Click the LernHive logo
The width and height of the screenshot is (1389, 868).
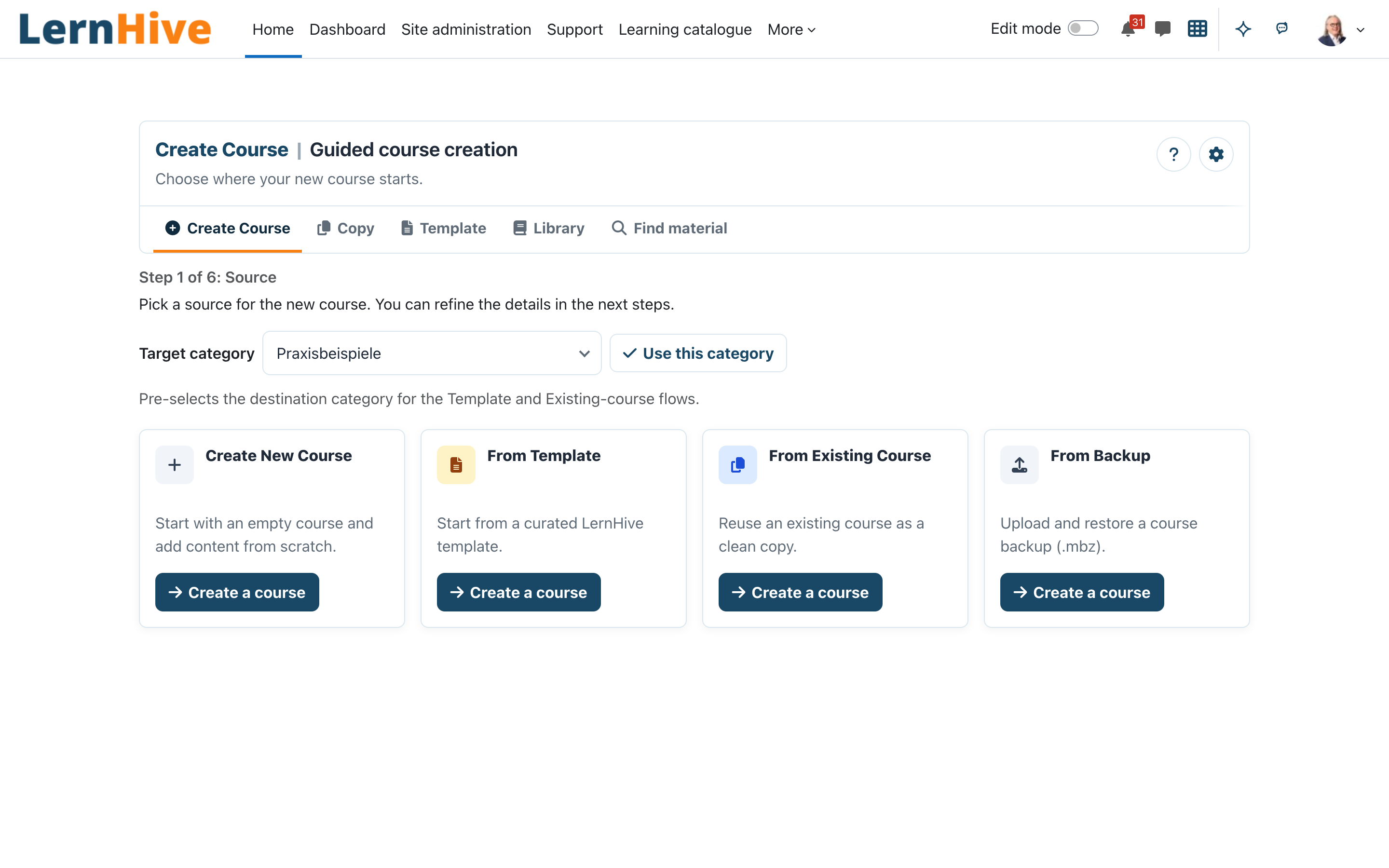[115, 29]
